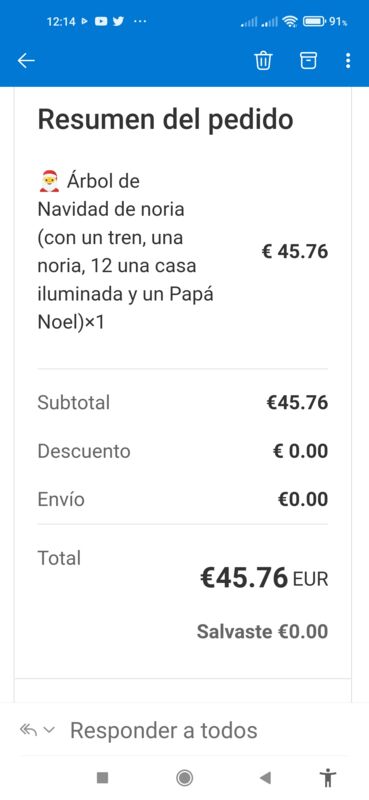Delete email with the trash icon
The image size is (369, 800).
pyautogui.click(x=263, y=61)
